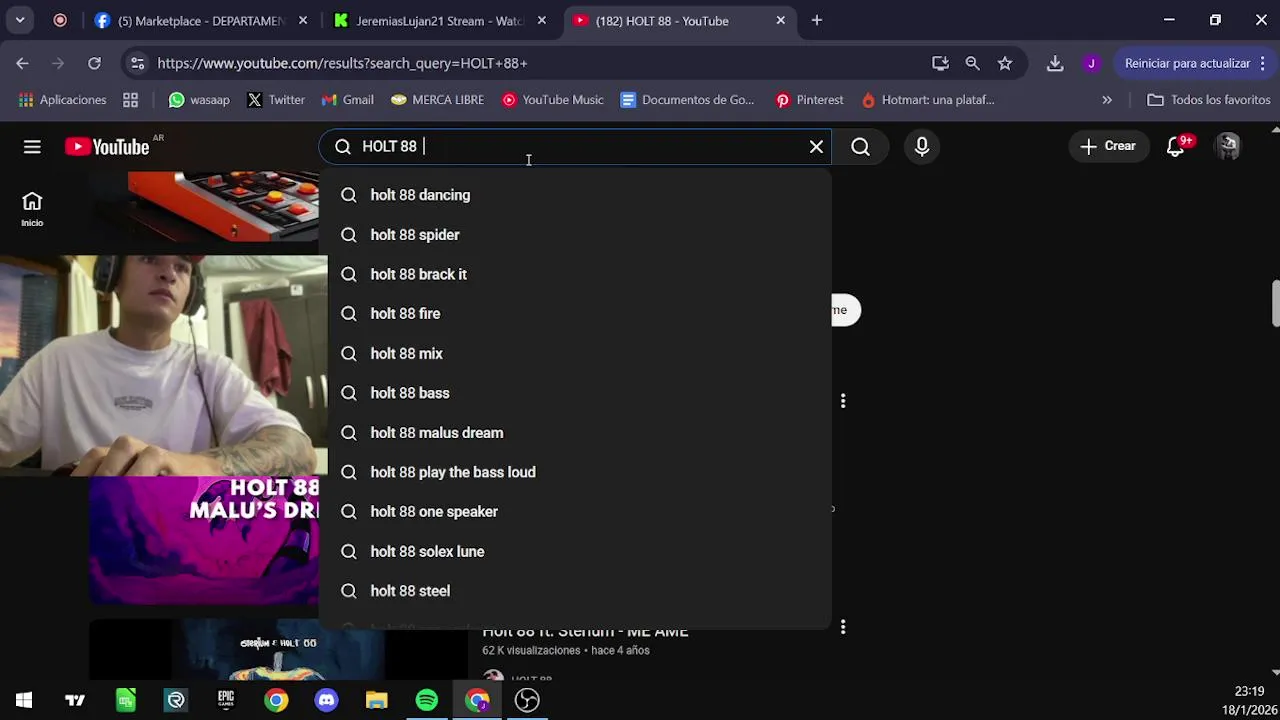Open Todos los favoritos folder
Image resolution: width=1280 pixels, height=720 pixels.
tap(1208, 100)
